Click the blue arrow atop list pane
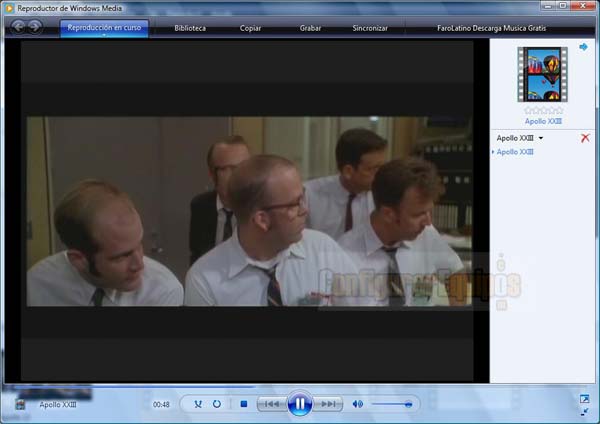The width and height of the screenshot is (600, 424). click(583, 47)
